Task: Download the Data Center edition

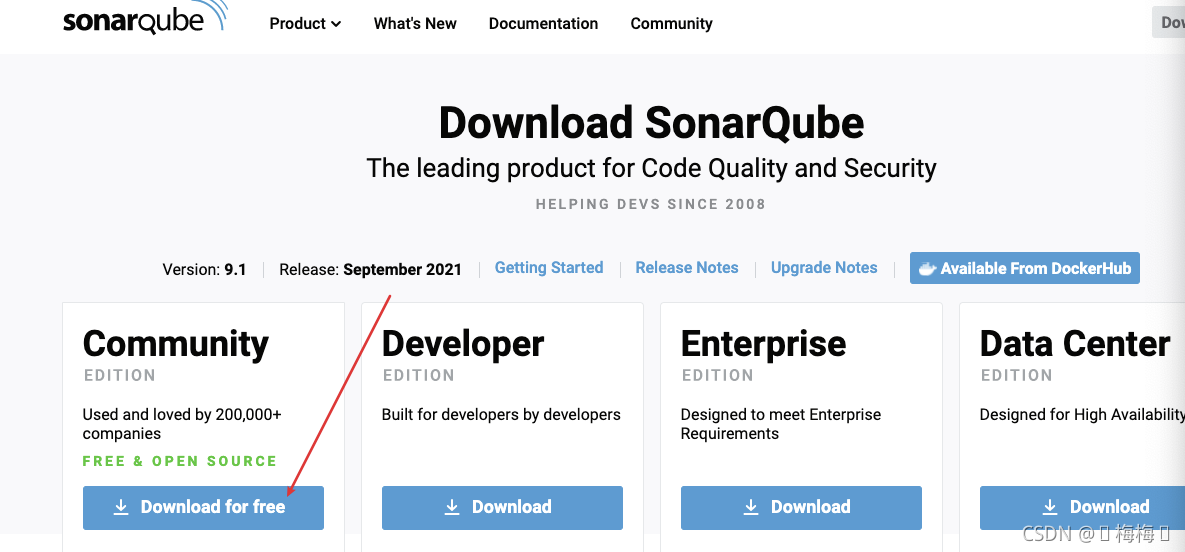Action: pos(1082,507)
